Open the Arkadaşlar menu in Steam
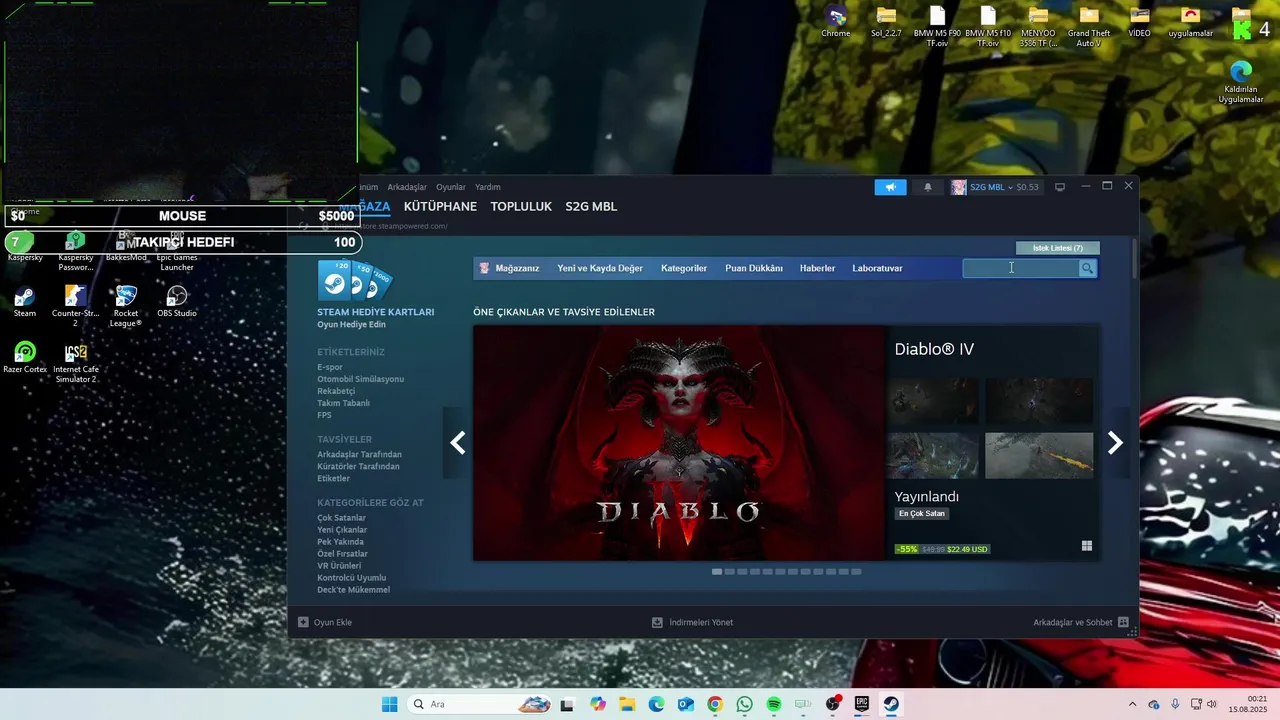This screenshot has height=720, width=1280. coord(407,187)
